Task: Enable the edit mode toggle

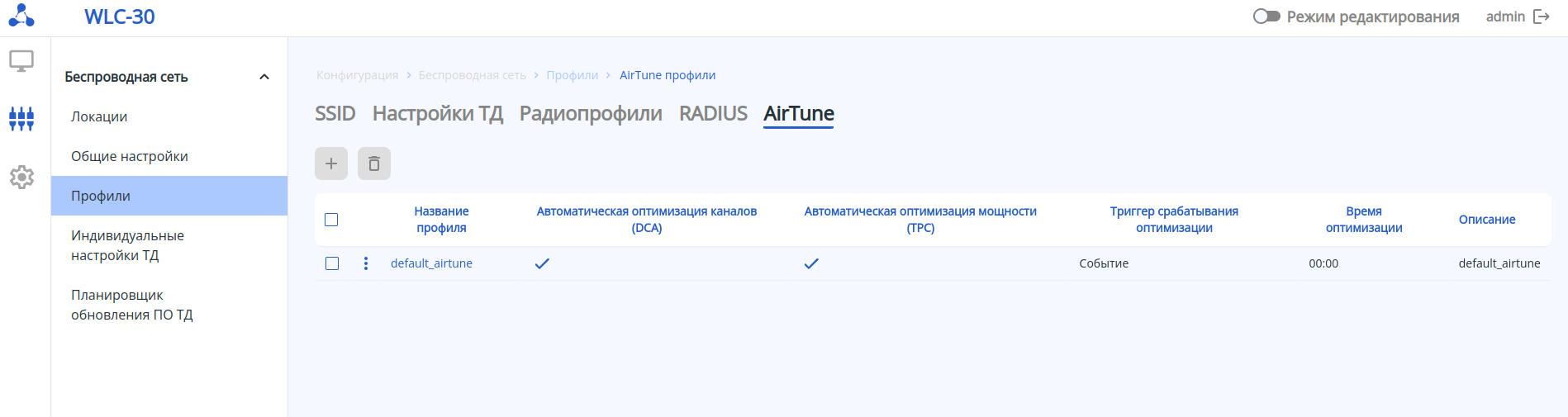Action: click(x=1266, y=17)
